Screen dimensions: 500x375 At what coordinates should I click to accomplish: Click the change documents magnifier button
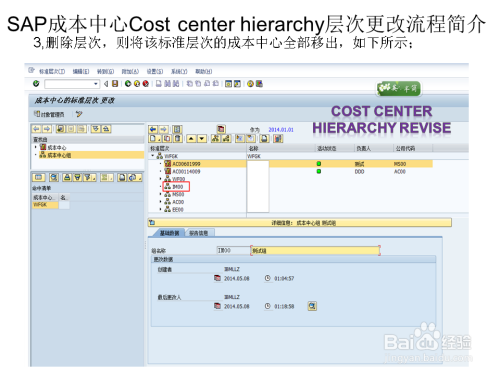312,306
